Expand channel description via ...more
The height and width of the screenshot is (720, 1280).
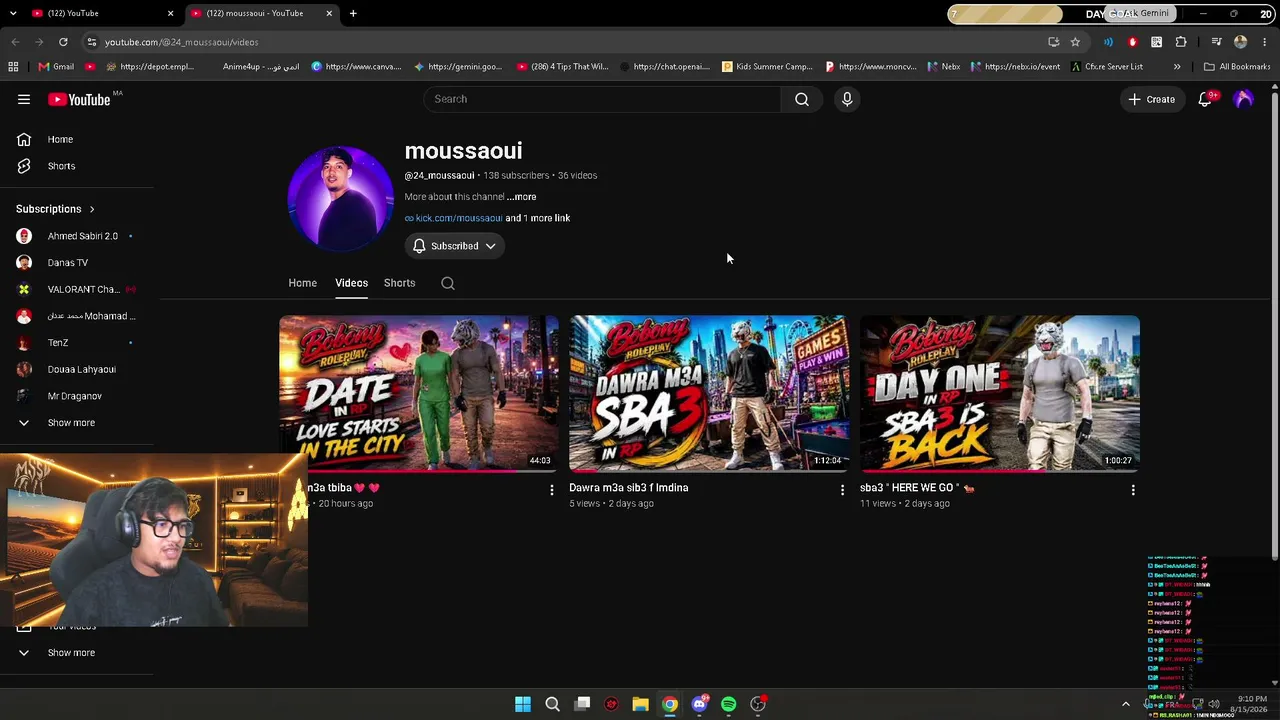(521, 197)
